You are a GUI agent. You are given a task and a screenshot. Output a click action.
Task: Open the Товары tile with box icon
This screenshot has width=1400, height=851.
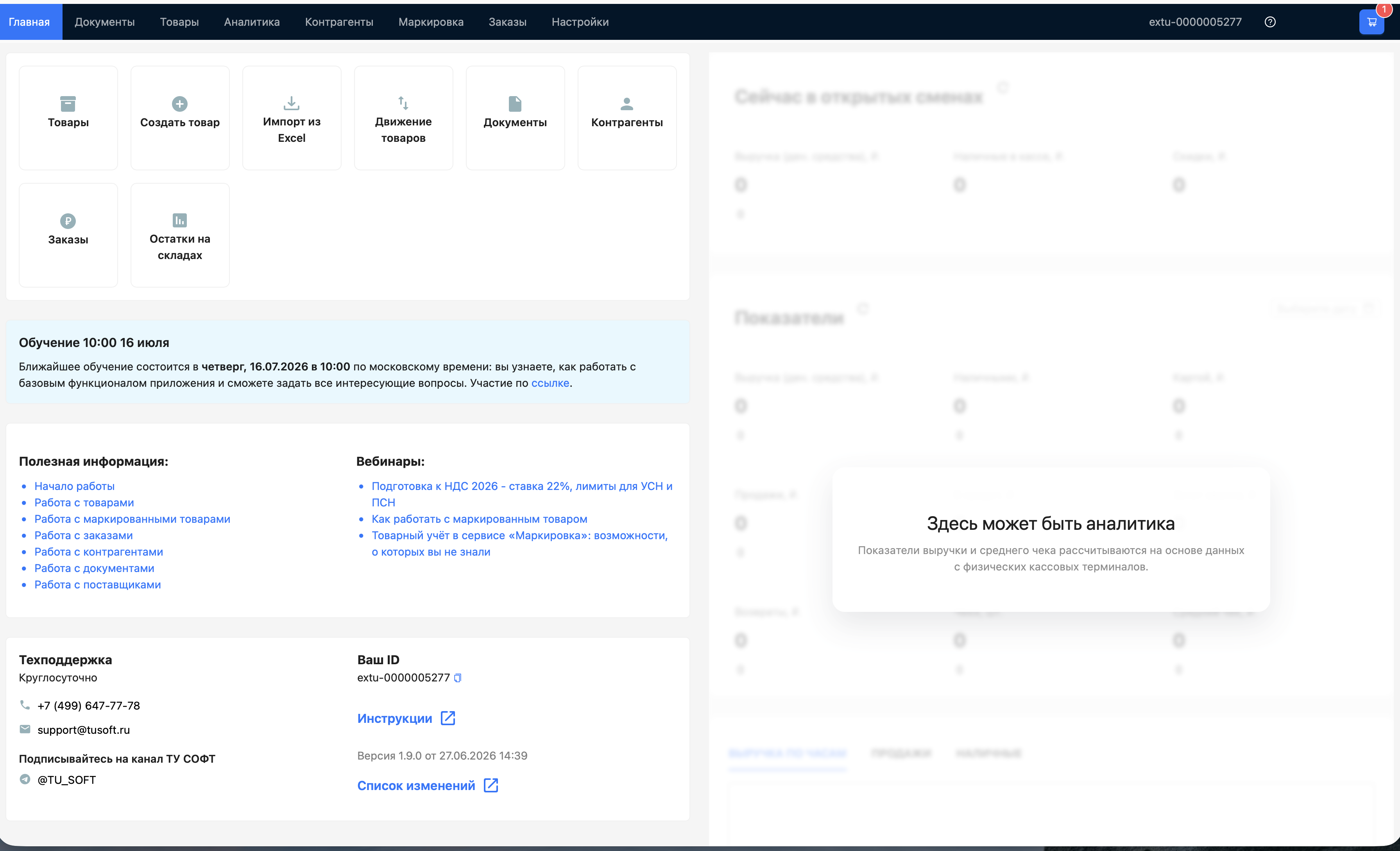tap(68, 118)
